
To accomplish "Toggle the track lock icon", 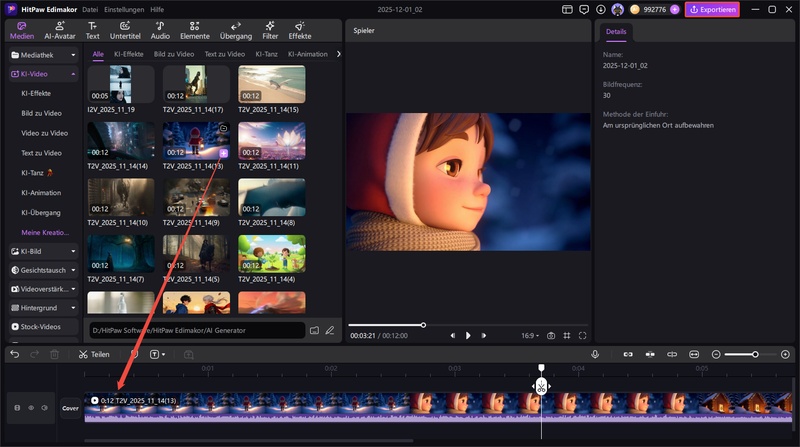I will click(x=16, y=408).
